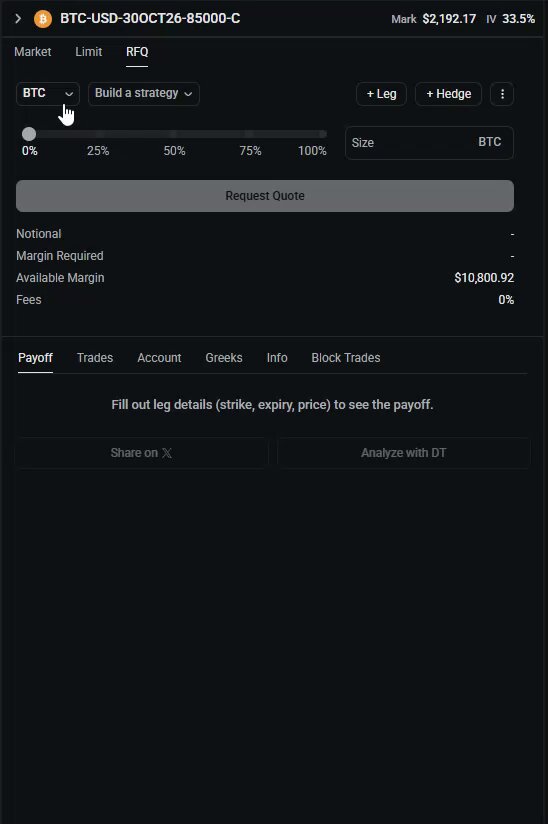Open the Greeks tab
Screen dimensions: 548x824
pos(224,358)
